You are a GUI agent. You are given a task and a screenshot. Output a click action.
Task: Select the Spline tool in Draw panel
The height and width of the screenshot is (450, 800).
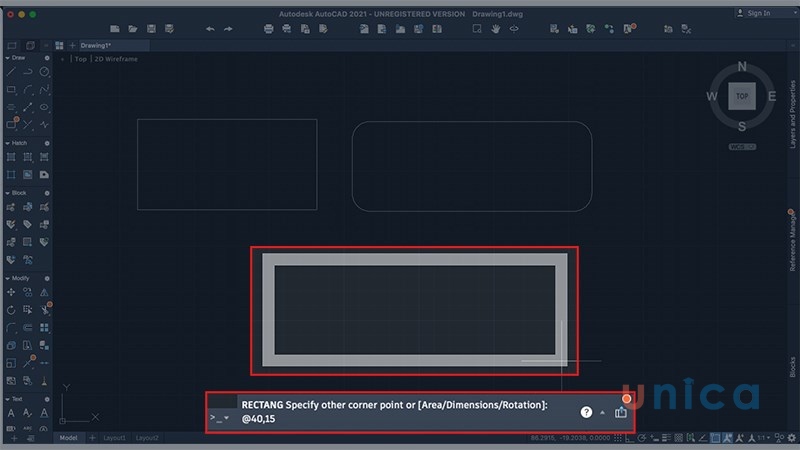pyautogui.click(x=44, y=90)
